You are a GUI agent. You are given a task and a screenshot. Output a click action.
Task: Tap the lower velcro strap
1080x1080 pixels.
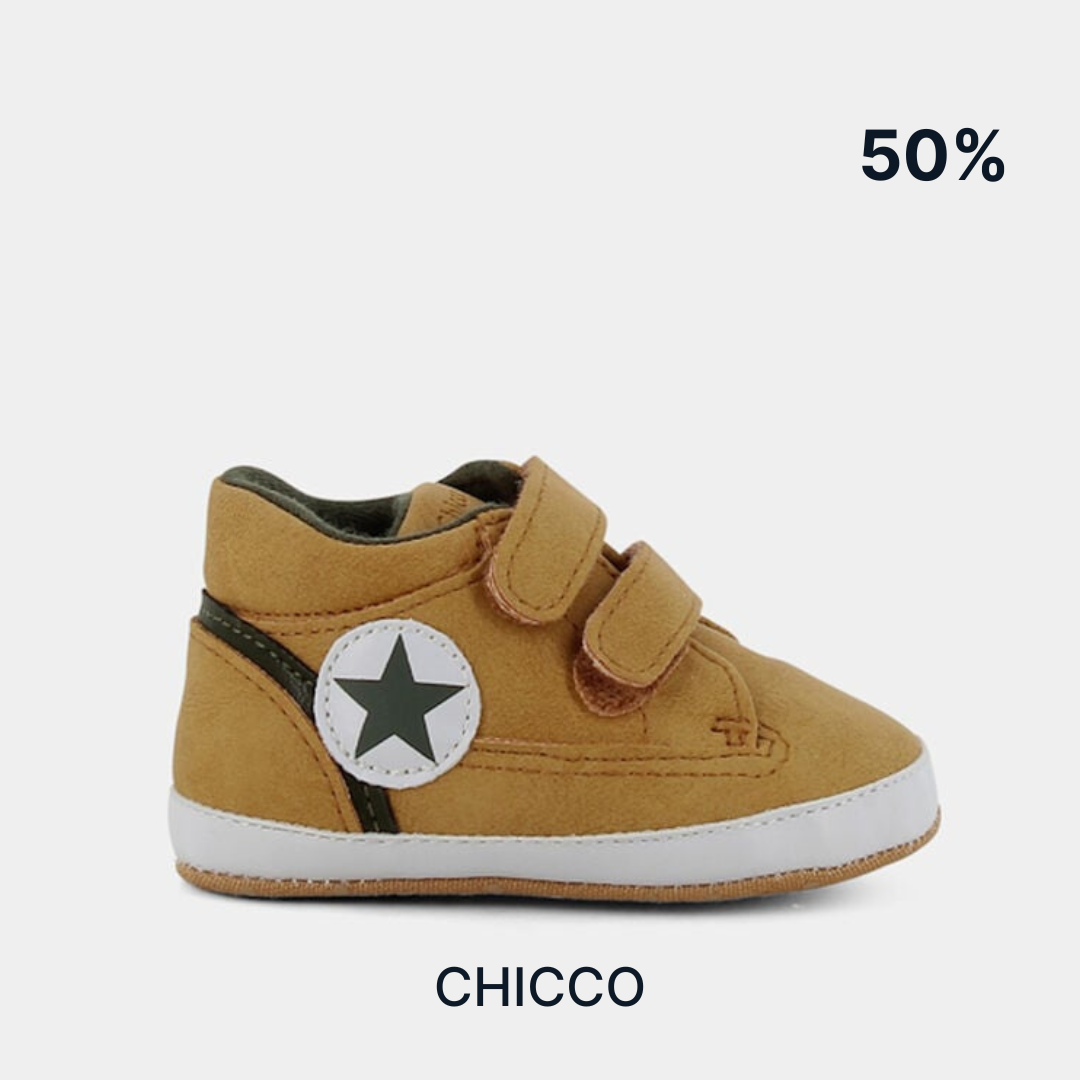637,616
